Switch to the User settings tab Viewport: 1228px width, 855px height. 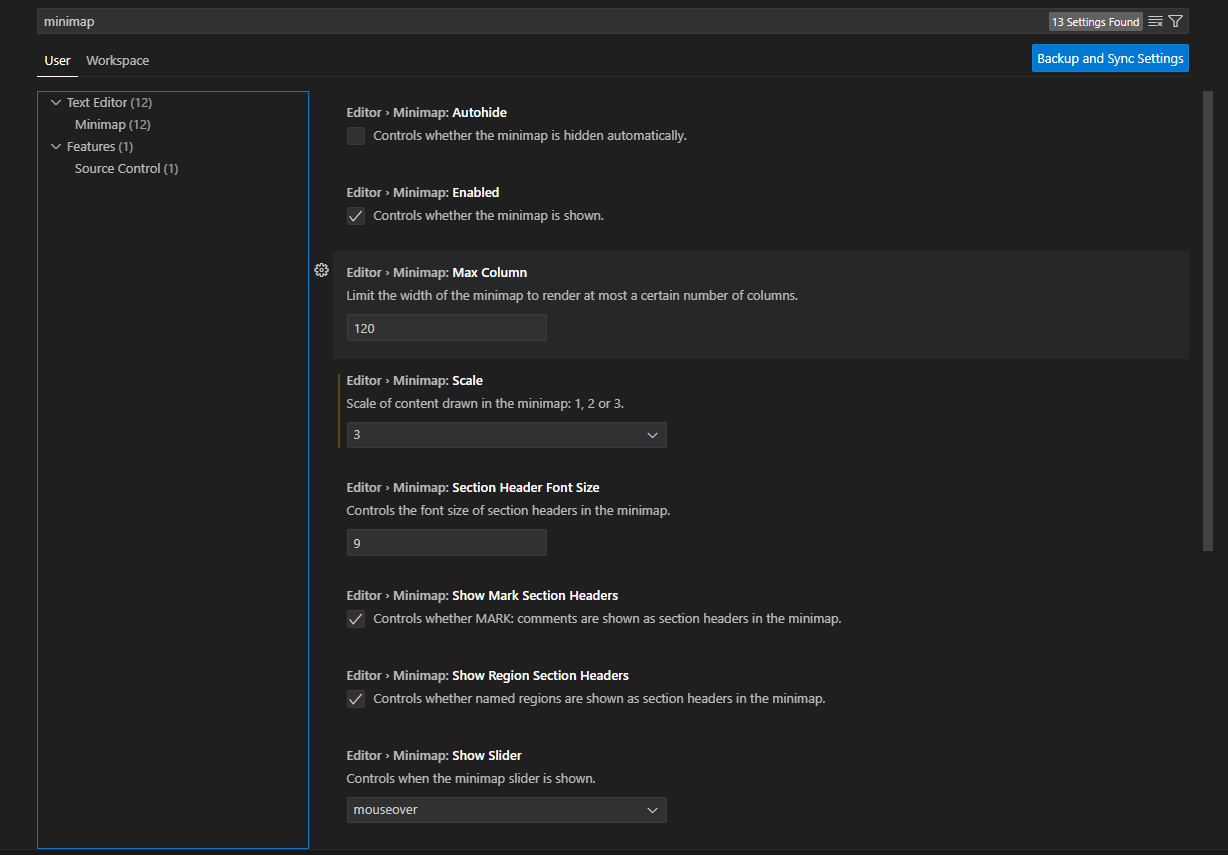tap(58, 61)
